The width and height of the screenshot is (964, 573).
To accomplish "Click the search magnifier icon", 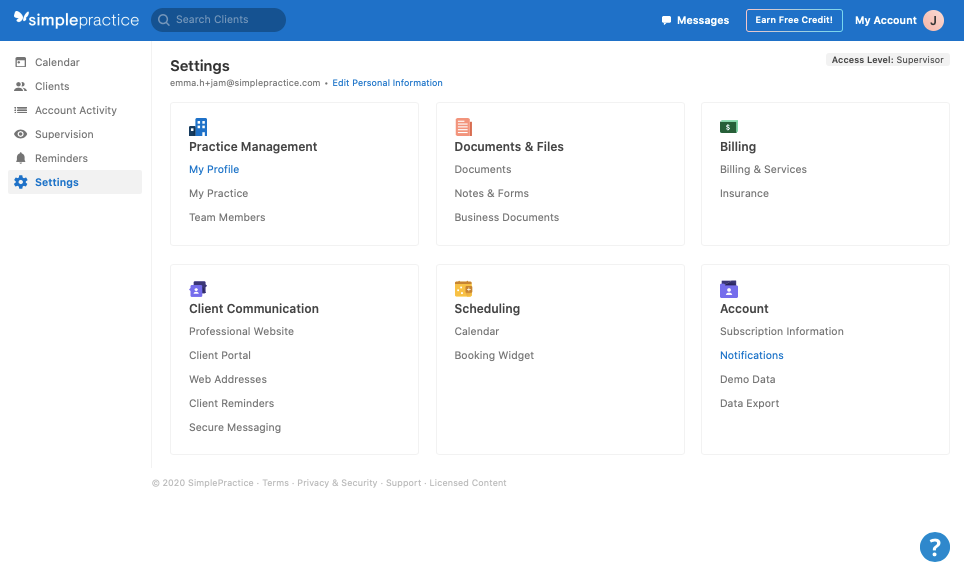I will (x=164, y=20).
